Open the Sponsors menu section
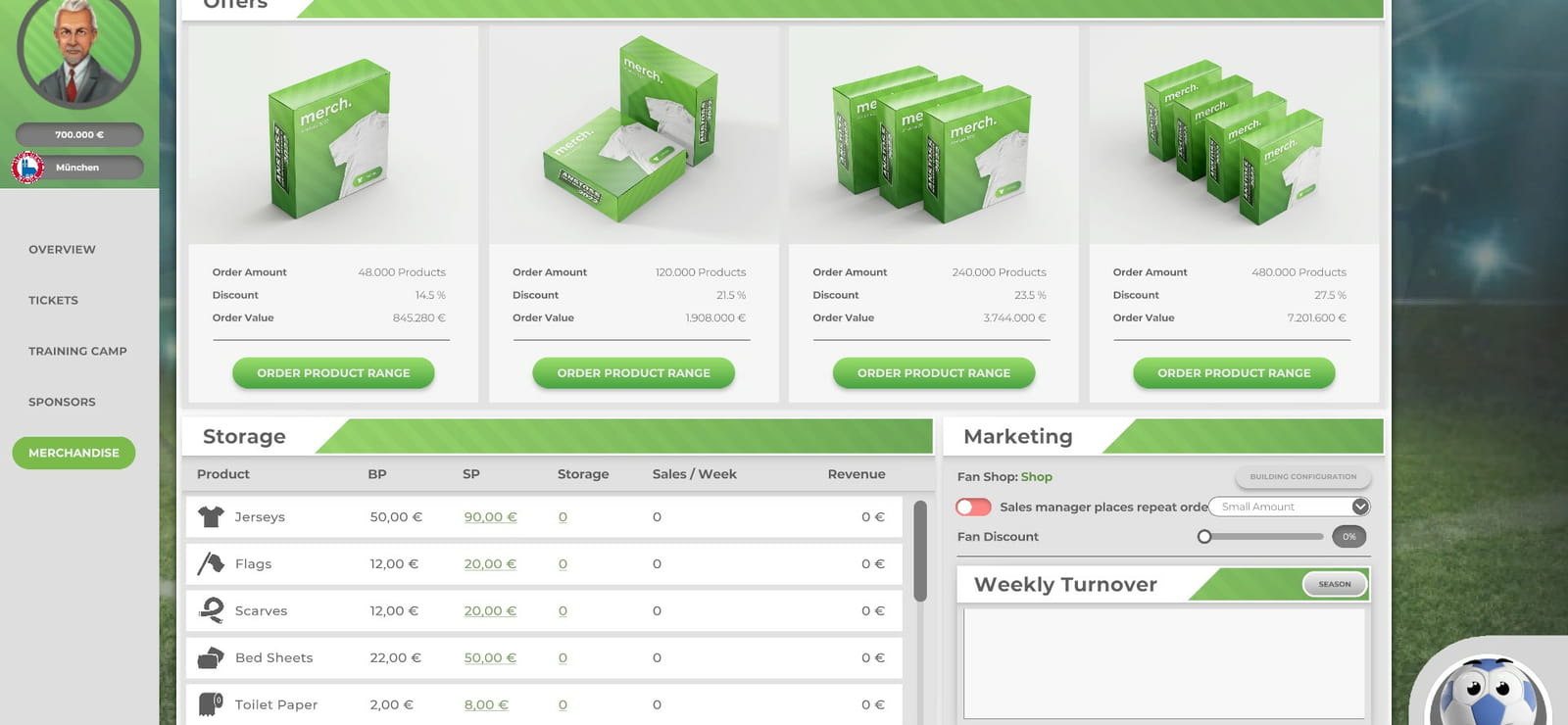This screenshot has height=725, width=1568. [62, 402]
